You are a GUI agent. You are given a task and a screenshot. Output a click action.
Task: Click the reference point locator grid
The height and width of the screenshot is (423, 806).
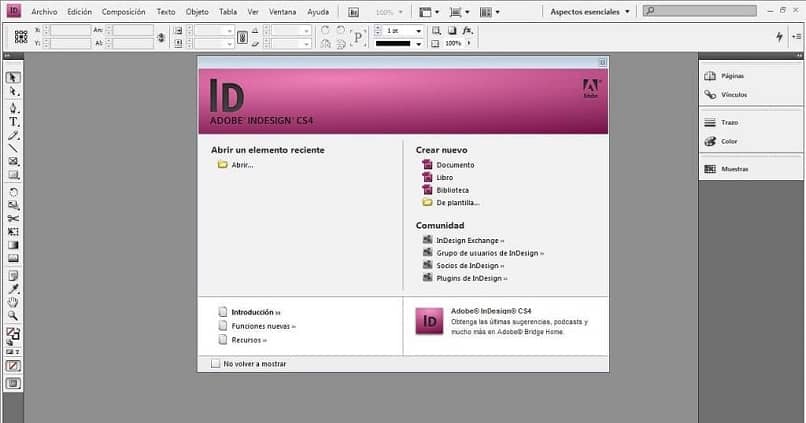pos(21,36)
